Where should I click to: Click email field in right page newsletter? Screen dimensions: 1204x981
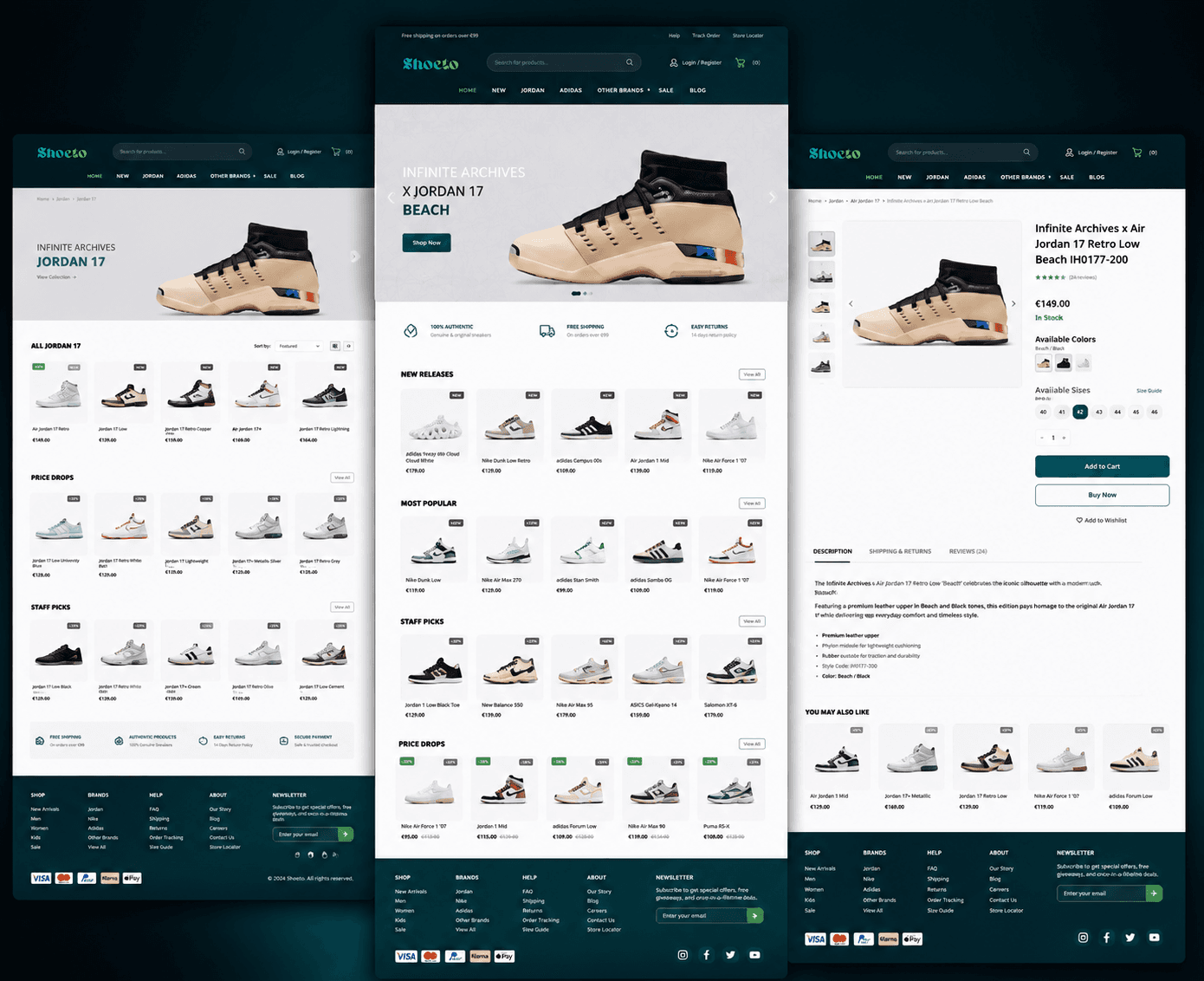[1102, 893]
